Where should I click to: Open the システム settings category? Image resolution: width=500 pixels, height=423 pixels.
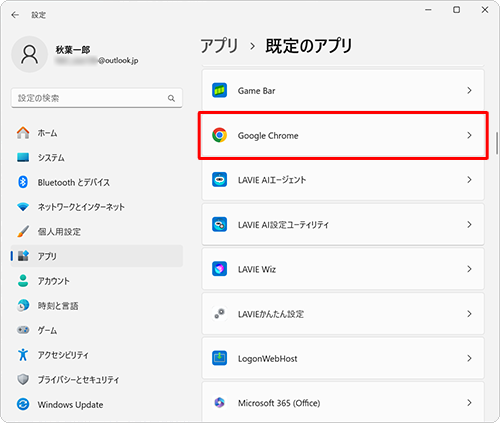[97, 157]
